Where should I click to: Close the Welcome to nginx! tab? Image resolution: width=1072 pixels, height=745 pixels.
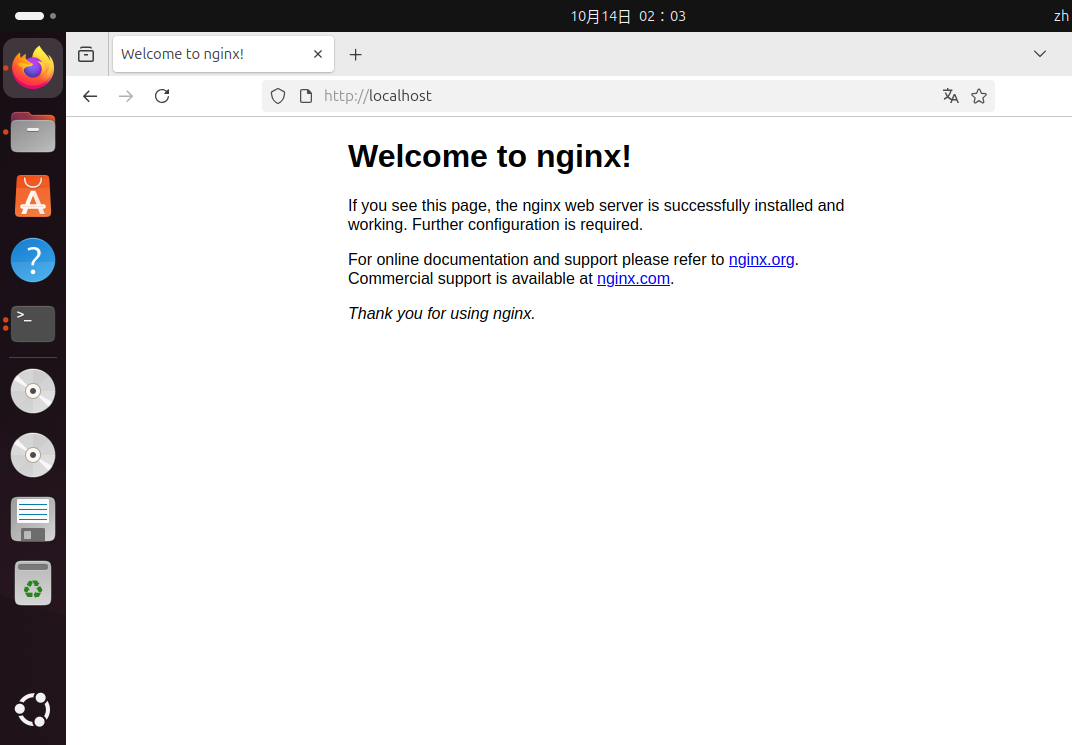(318, 54)
